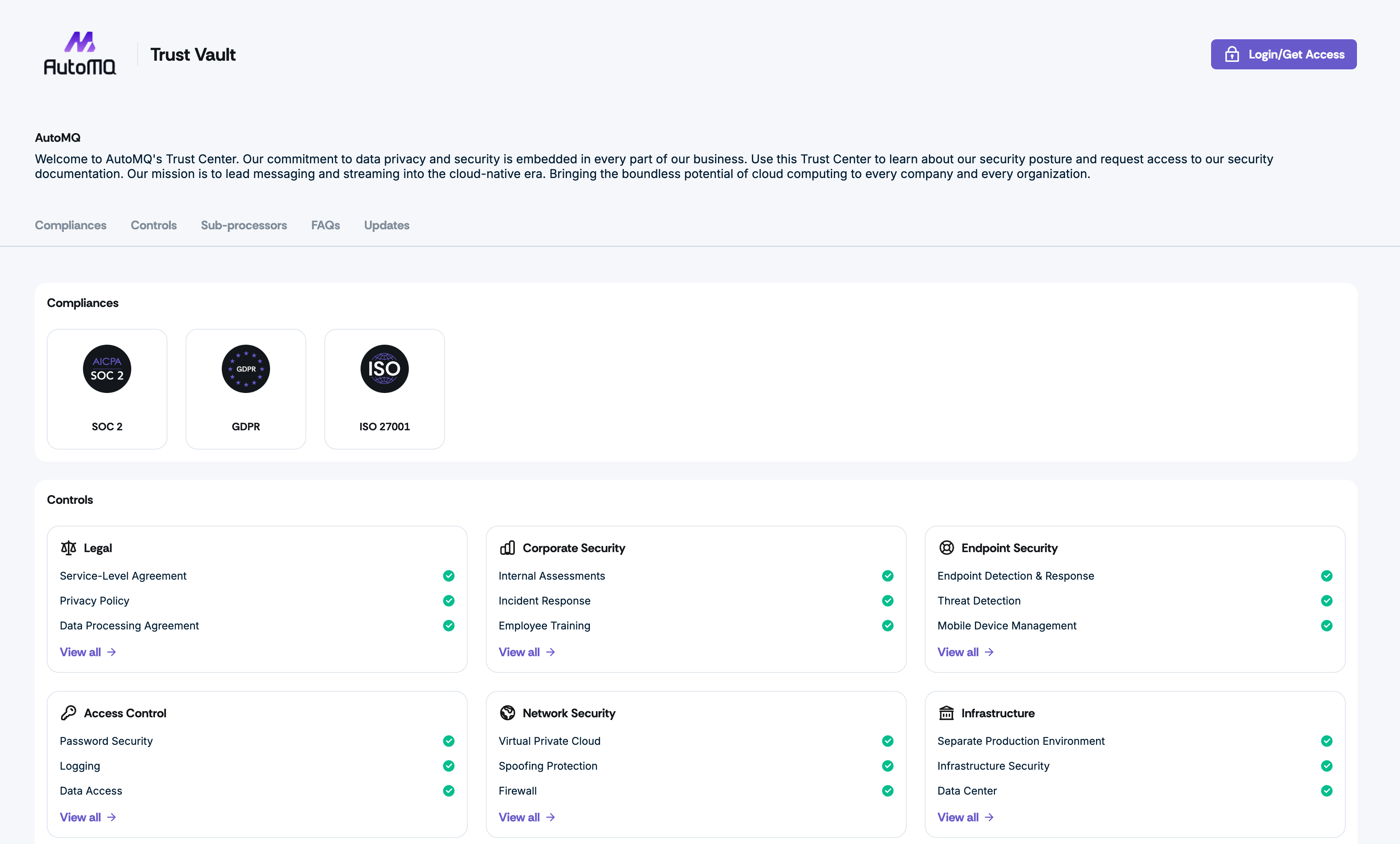The height and width of the screenshot is (844, 1400).
Task: Click View all under Access Control
Action: point(88,817)
